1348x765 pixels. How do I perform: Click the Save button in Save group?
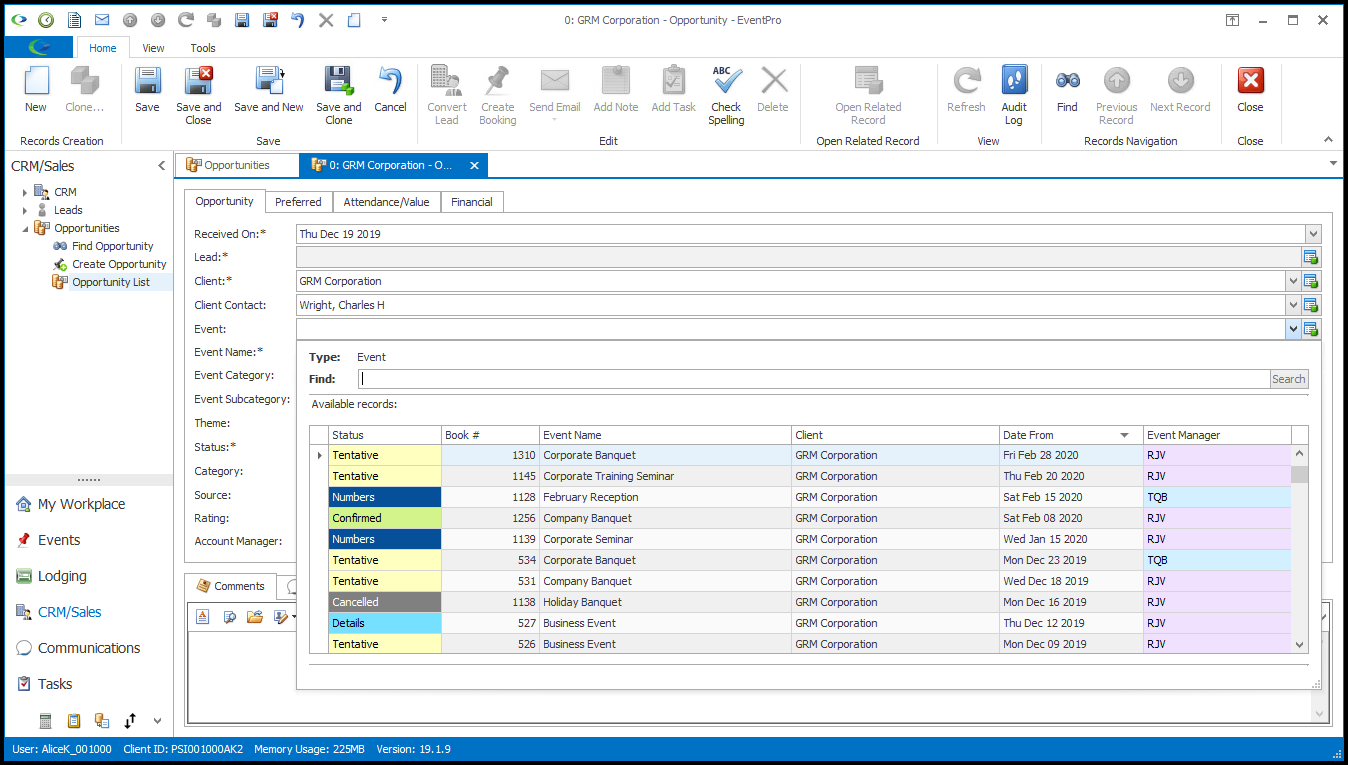(x=147, y=89)
